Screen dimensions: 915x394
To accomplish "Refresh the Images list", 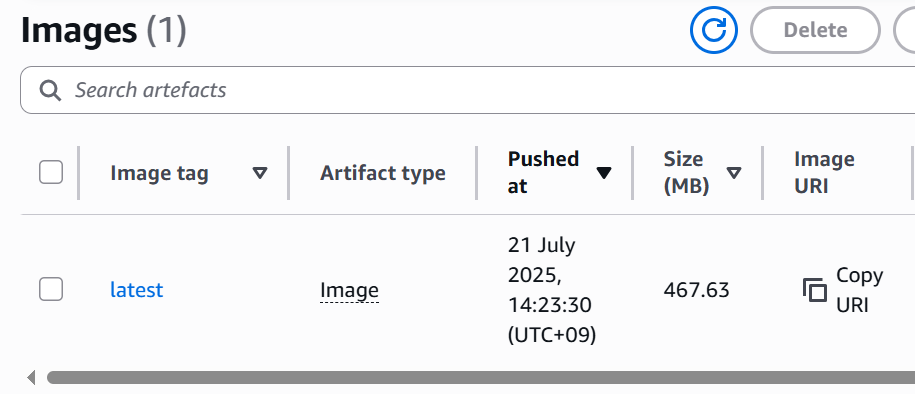I will click(714, 30).
